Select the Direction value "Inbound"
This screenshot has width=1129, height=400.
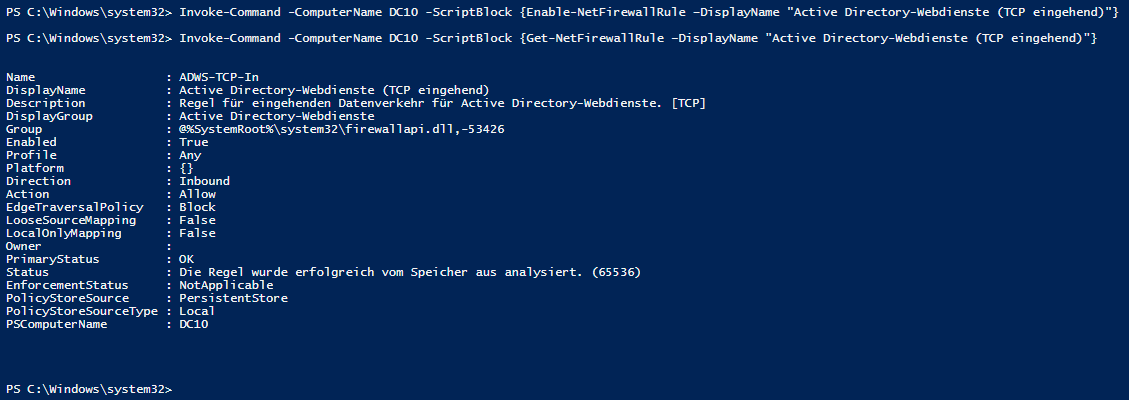[204, 181]
